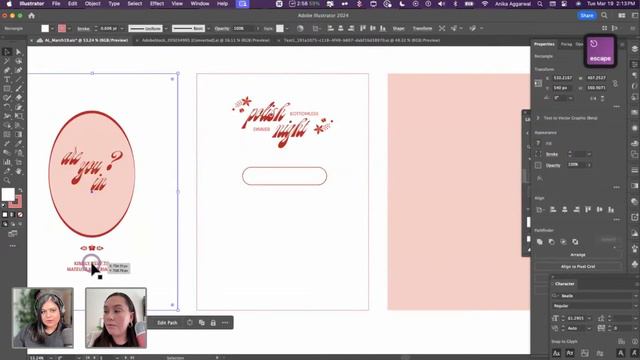
Task: Click the Arrange button
Action: [x=578, y=255]
